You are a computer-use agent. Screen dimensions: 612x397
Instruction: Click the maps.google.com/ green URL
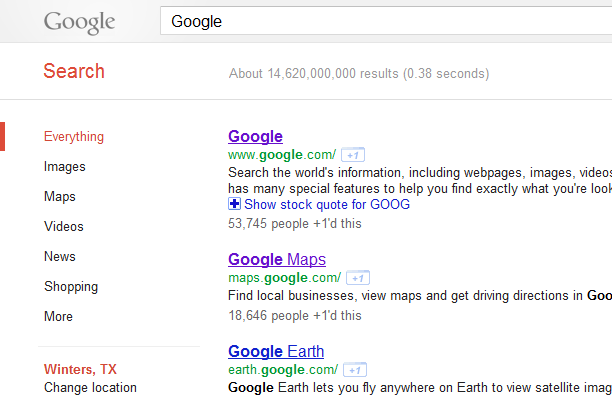(285, 278)
